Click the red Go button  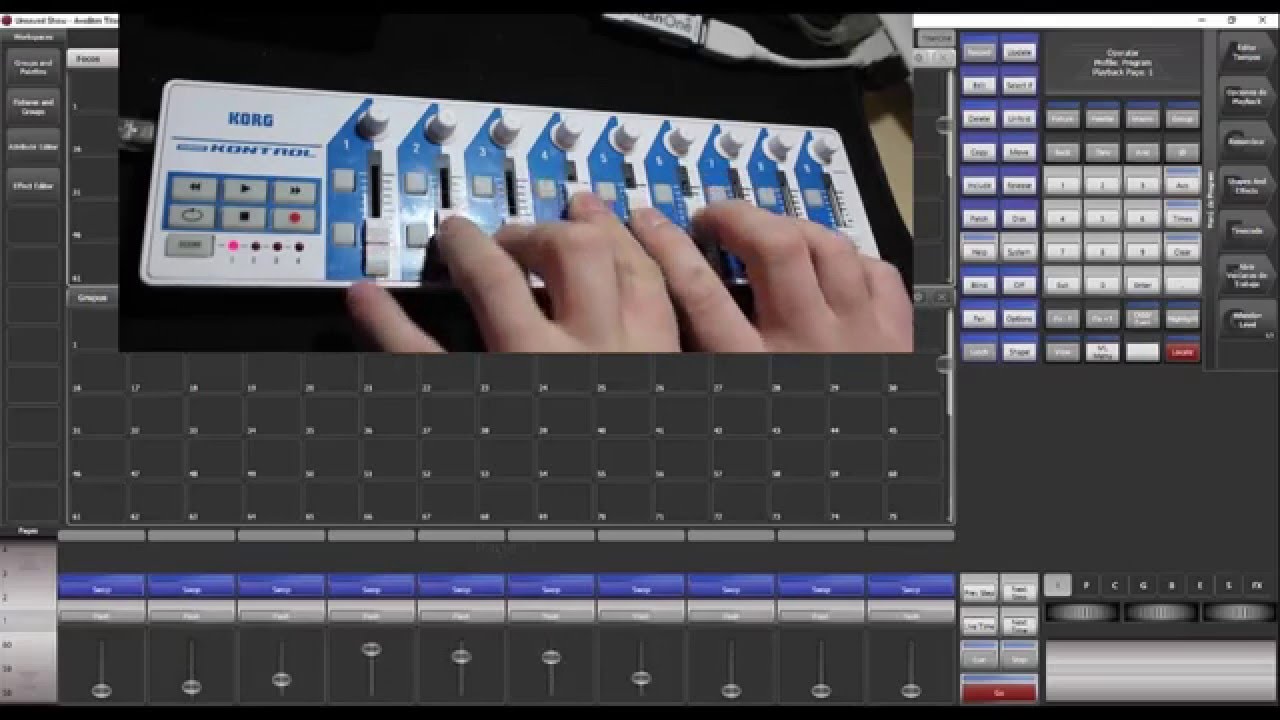[1000, 690]
